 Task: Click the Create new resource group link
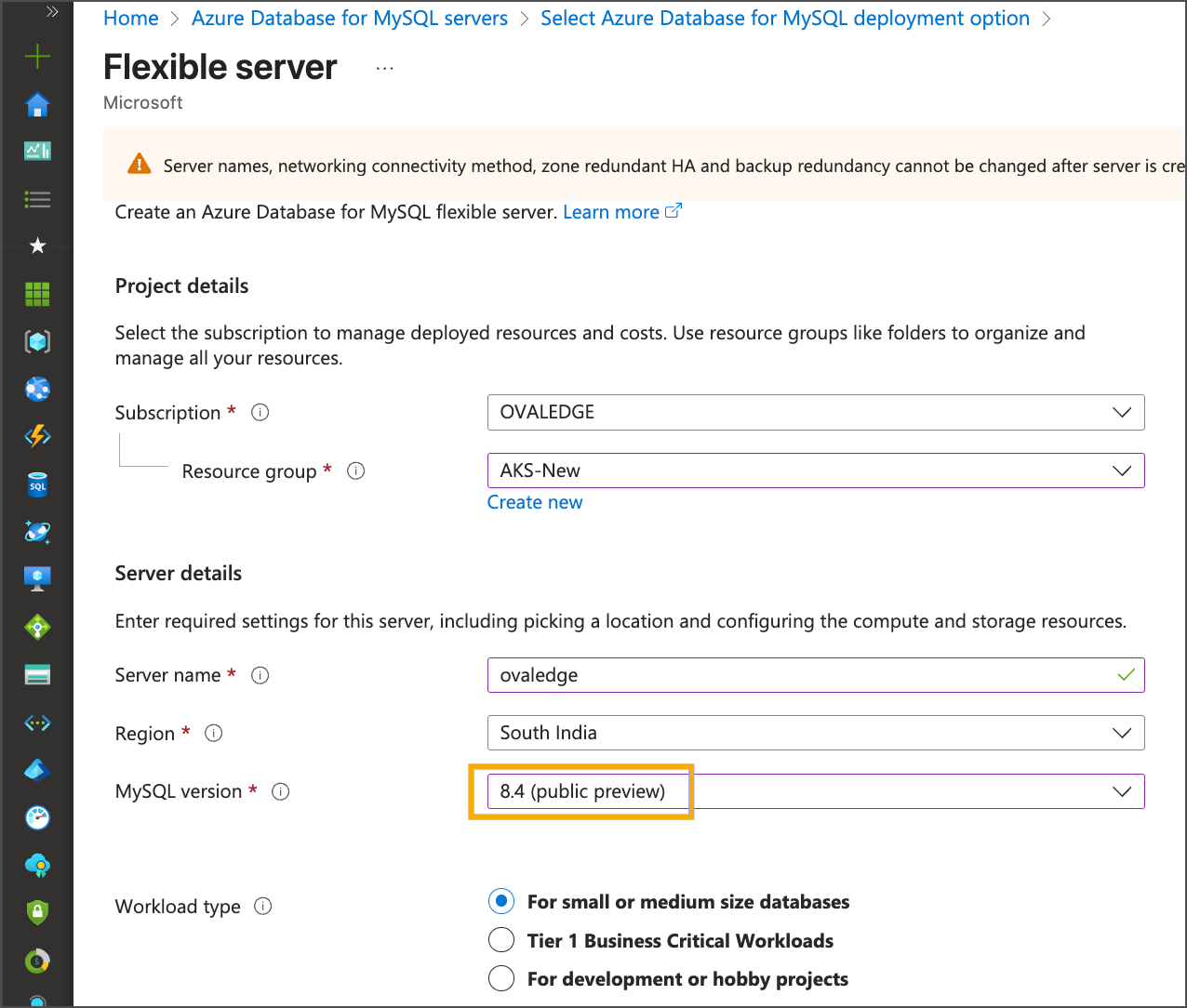(535, 502)
